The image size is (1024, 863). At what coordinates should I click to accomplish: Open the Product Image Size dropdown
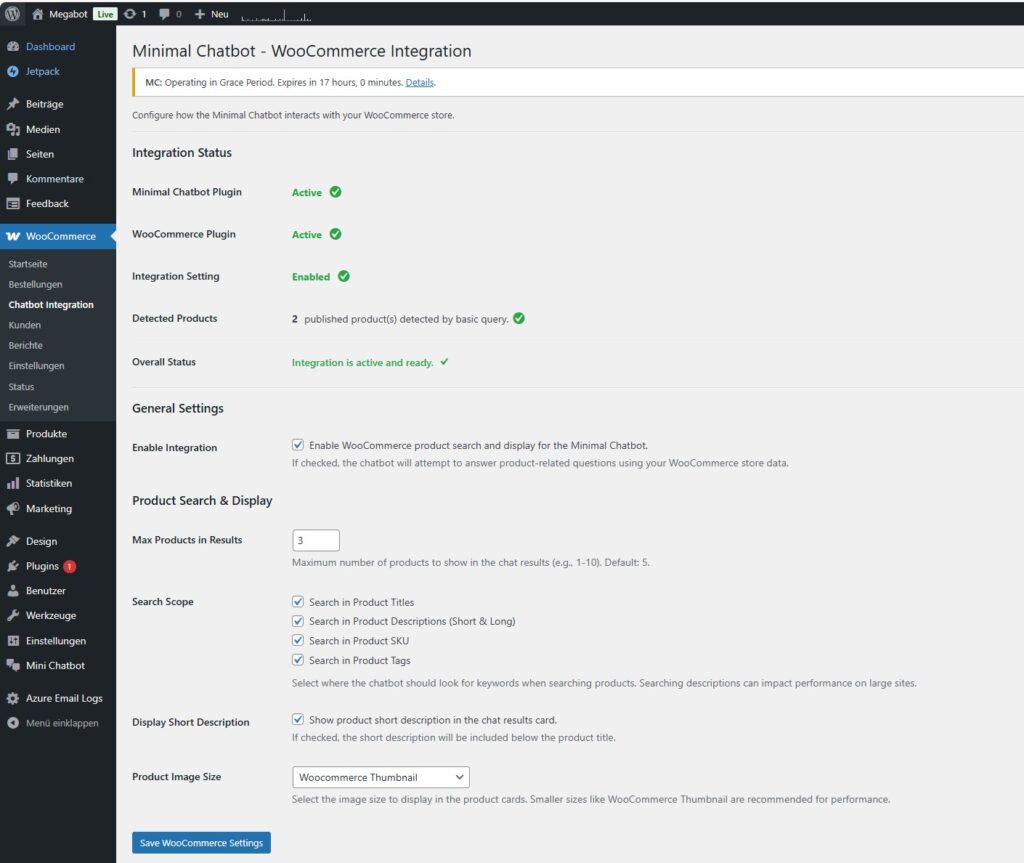point(381,777)
